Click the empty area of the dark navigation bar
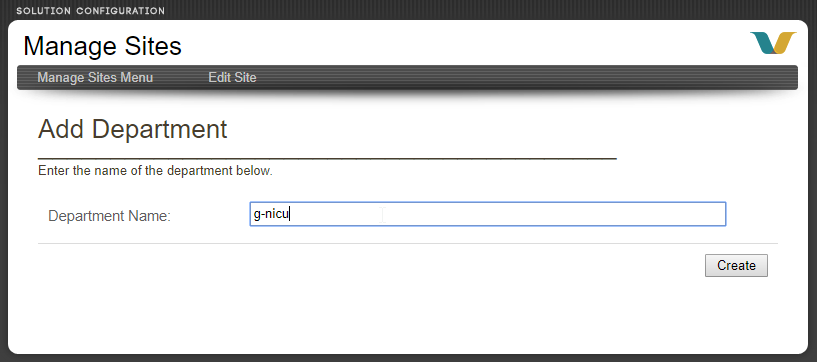 pyautogui.click(x=521, y=78)
